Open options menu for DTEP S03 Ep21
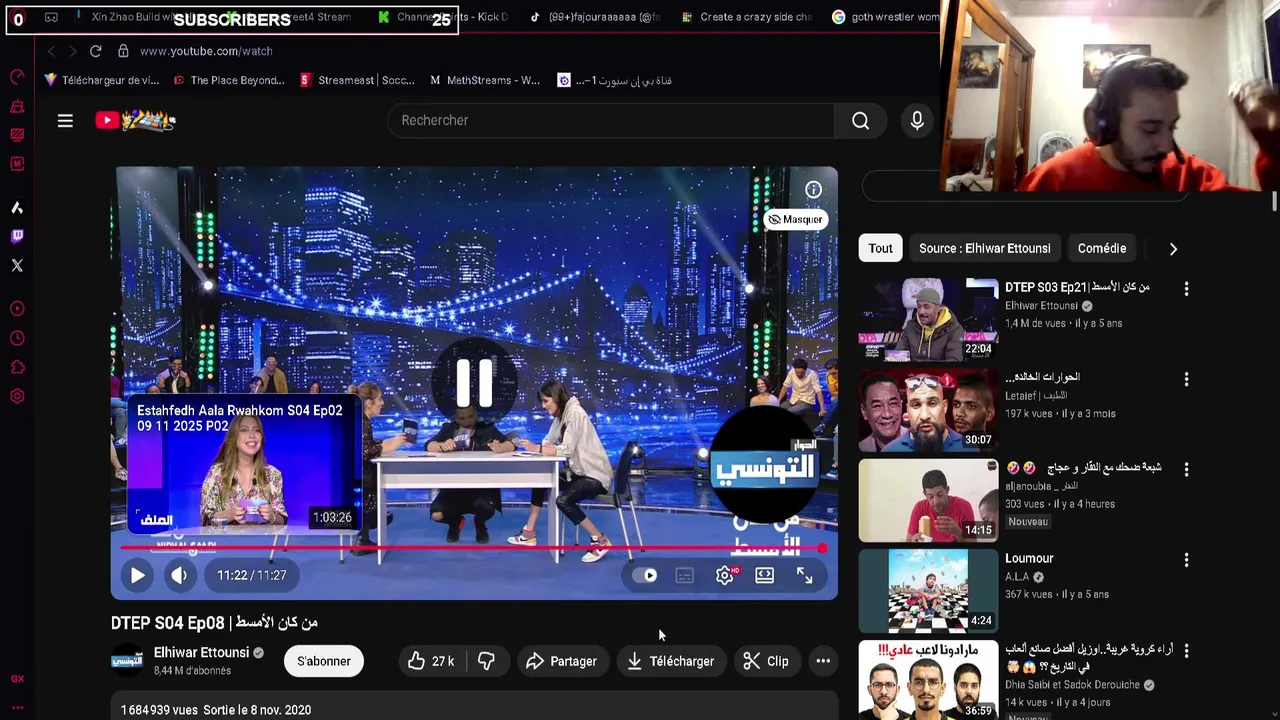 (1186, 289)
